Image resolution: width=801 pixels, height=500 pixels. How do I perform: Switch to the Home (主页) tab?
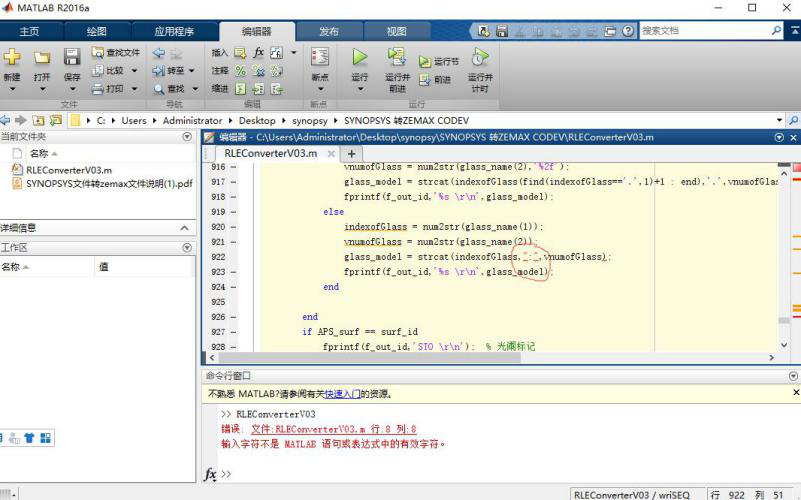(29, 31)
